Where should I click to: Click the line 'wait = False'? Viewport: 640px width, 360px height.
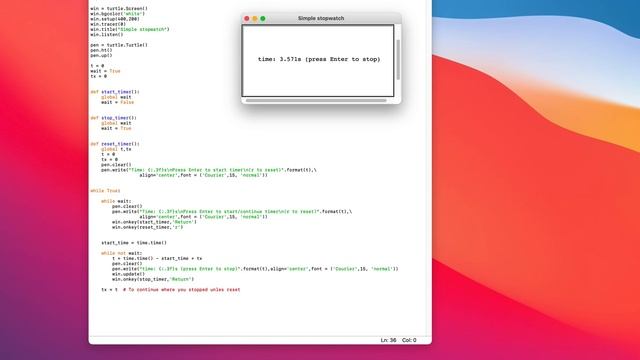pos(118,102)
